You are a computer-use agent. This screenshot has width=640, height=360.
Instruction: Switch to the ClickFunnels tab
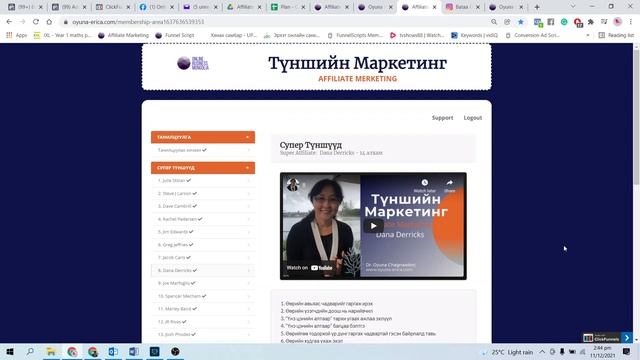[x=113, y=7]
